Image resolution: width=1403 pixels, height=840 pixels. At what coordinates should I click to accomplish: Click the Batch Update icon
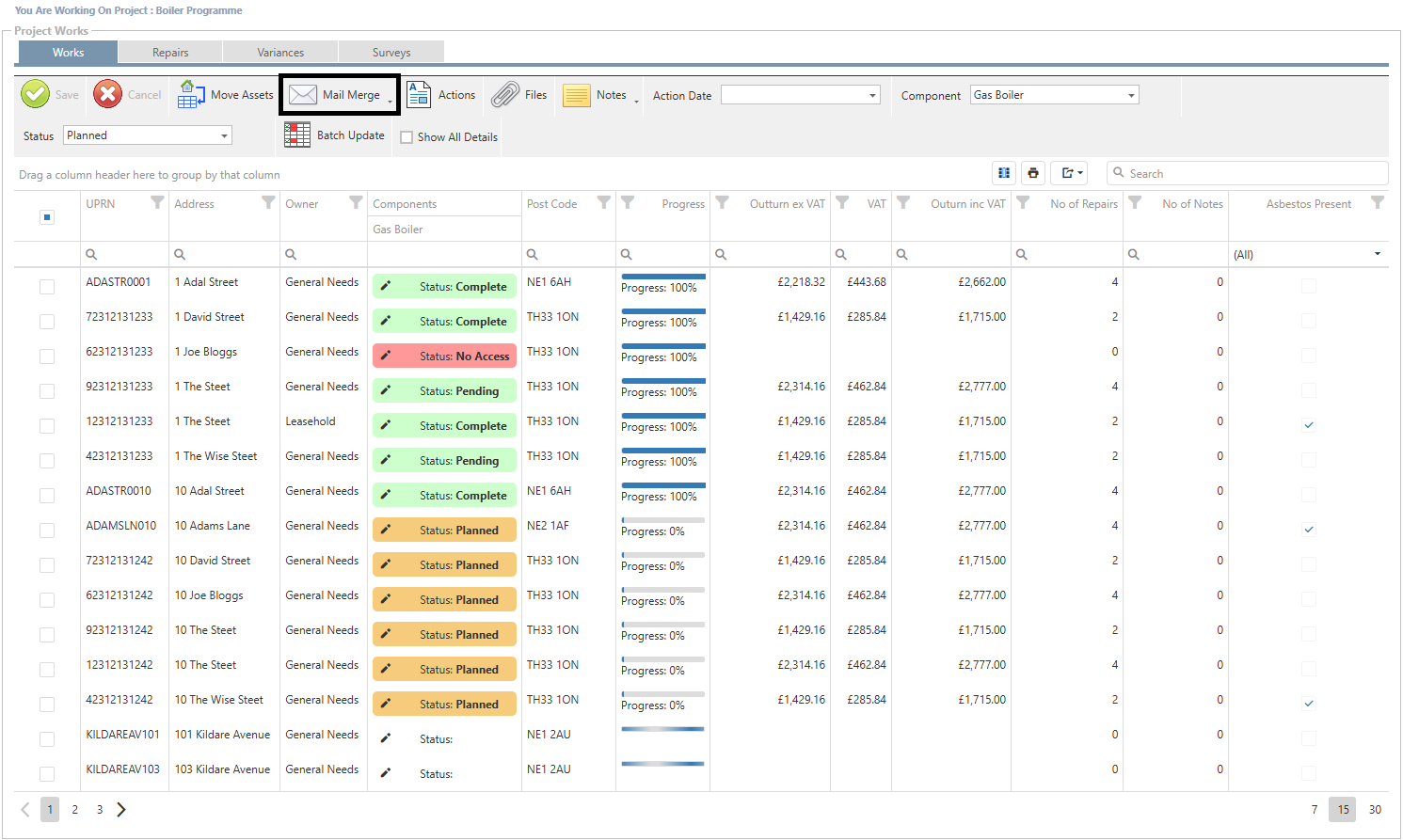pyautogui.click(x=297, y=135)
